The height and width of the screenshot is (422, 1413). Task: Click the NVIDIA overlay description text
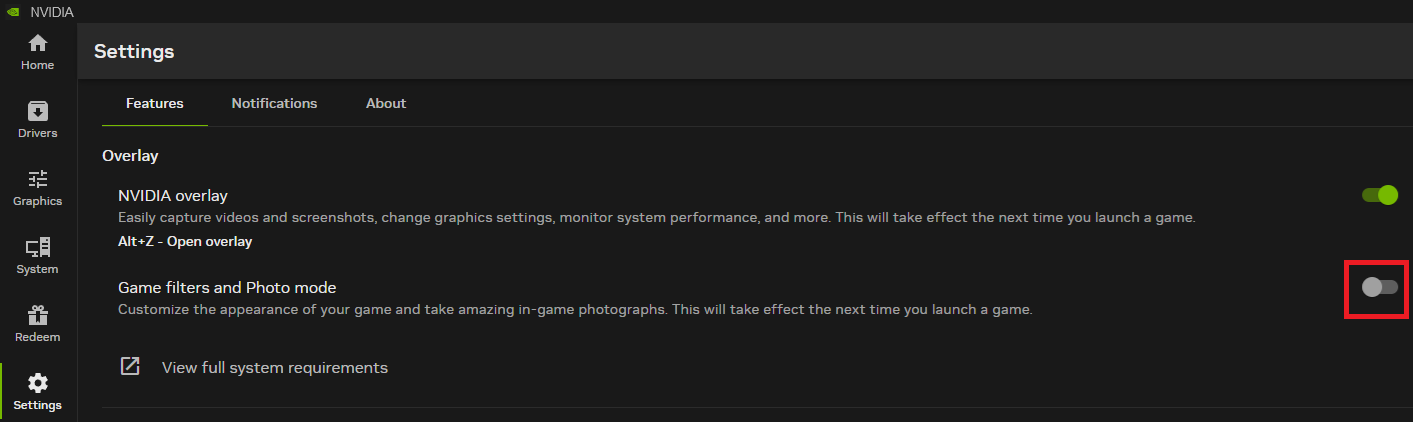click(x=656, y=217)
